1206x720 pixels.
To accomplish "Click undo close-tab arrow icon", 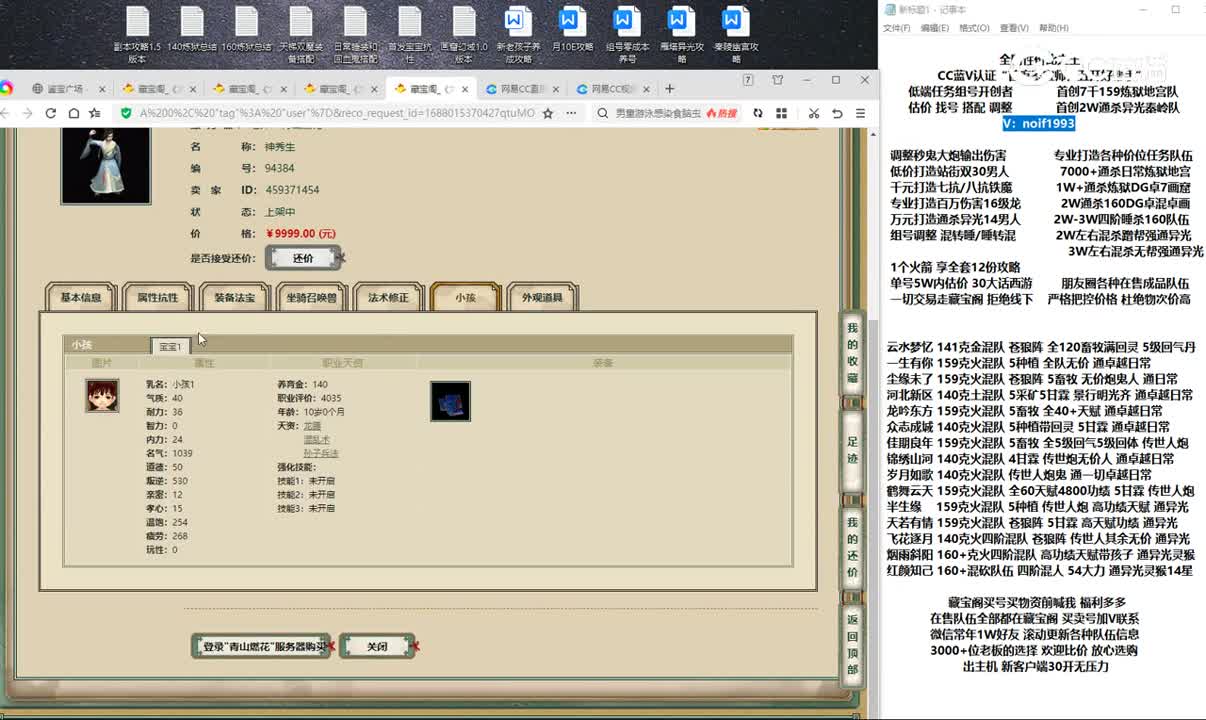I will point(837,113).
